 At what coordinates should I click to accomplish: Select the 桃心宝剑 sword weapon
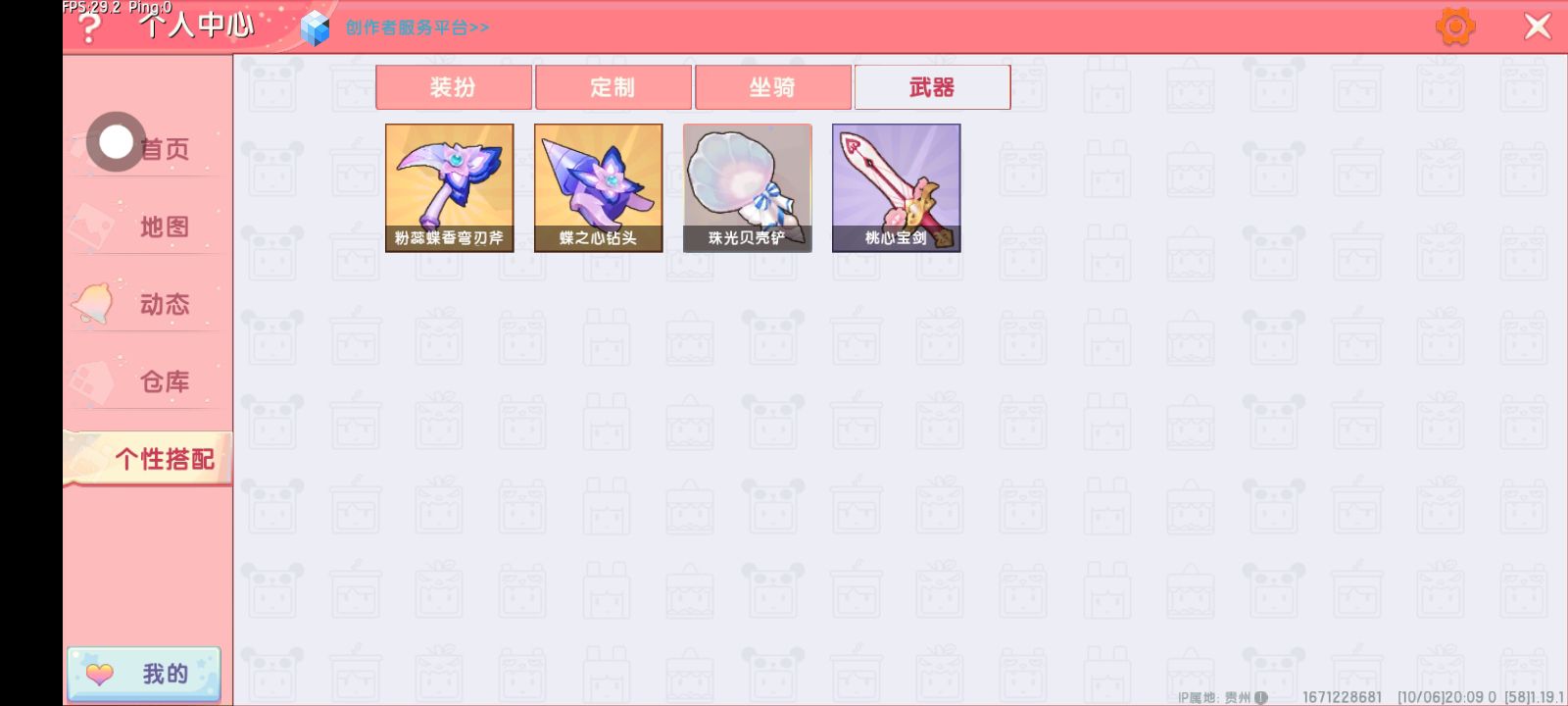tap(897, 188)
